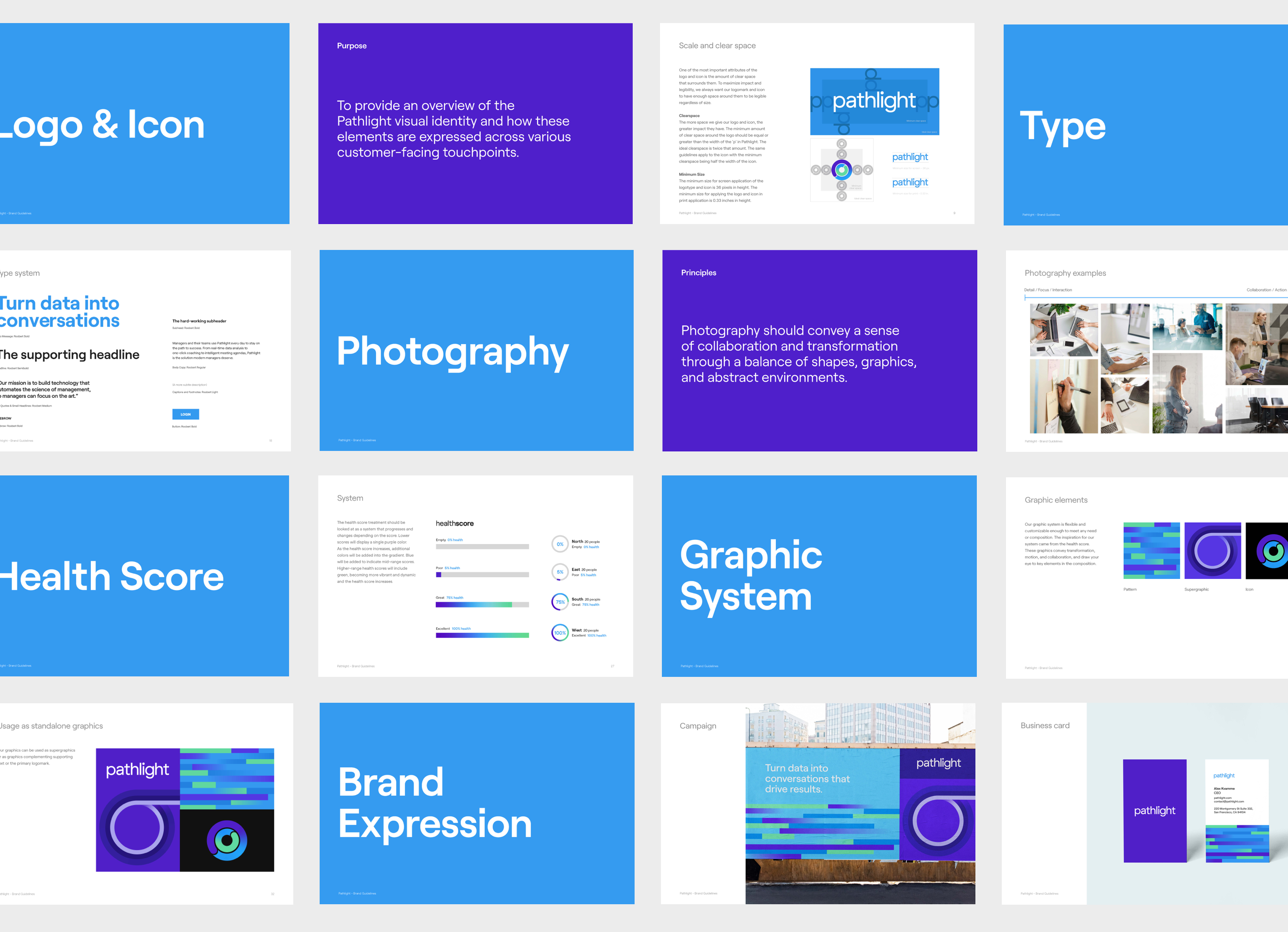Click the Turn data into conversations headline

coord(60,312)
